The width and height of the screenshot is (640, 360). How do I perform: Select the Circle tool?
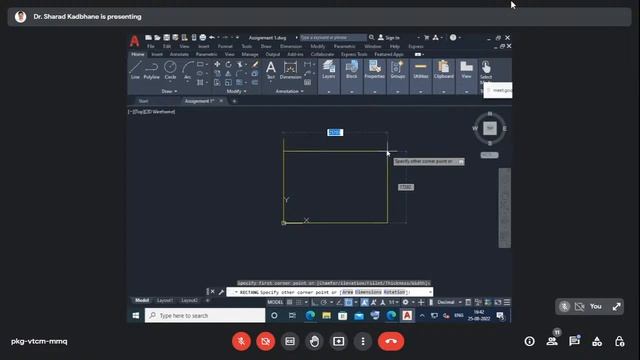point(170,69)
